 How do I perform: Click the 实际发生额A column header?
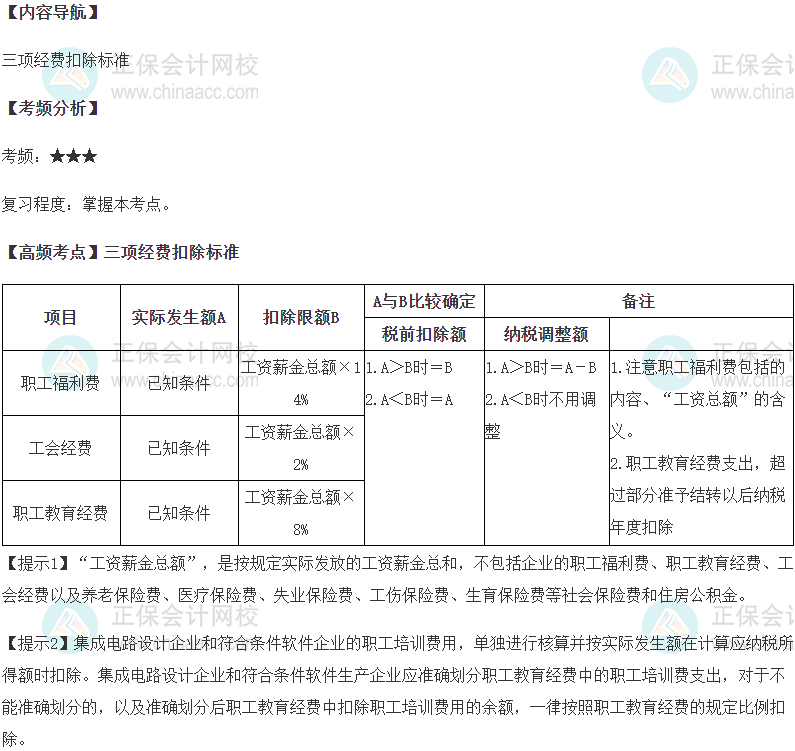(179, 317)
